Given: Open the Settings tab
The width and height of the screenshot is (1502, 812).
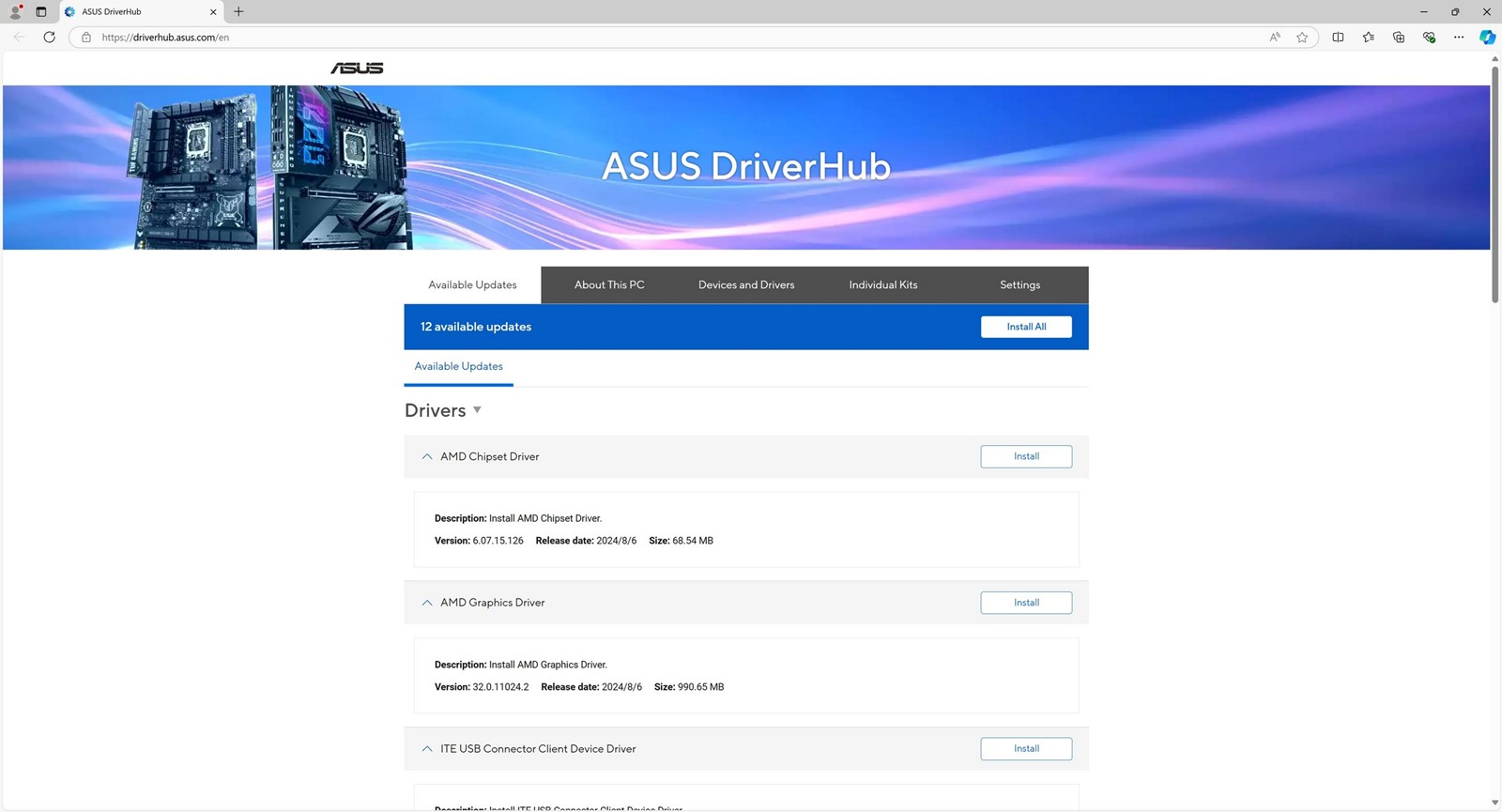Looking at the screenshot, I should [x=1020, y=284].
